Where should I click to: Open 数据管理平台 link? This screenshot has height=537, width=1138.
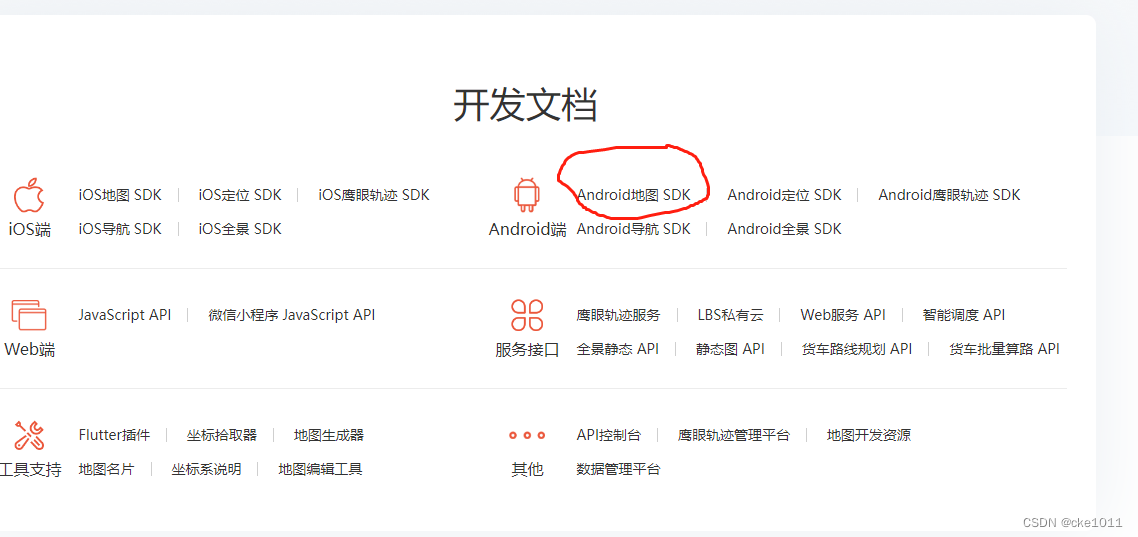click(618, 469)
